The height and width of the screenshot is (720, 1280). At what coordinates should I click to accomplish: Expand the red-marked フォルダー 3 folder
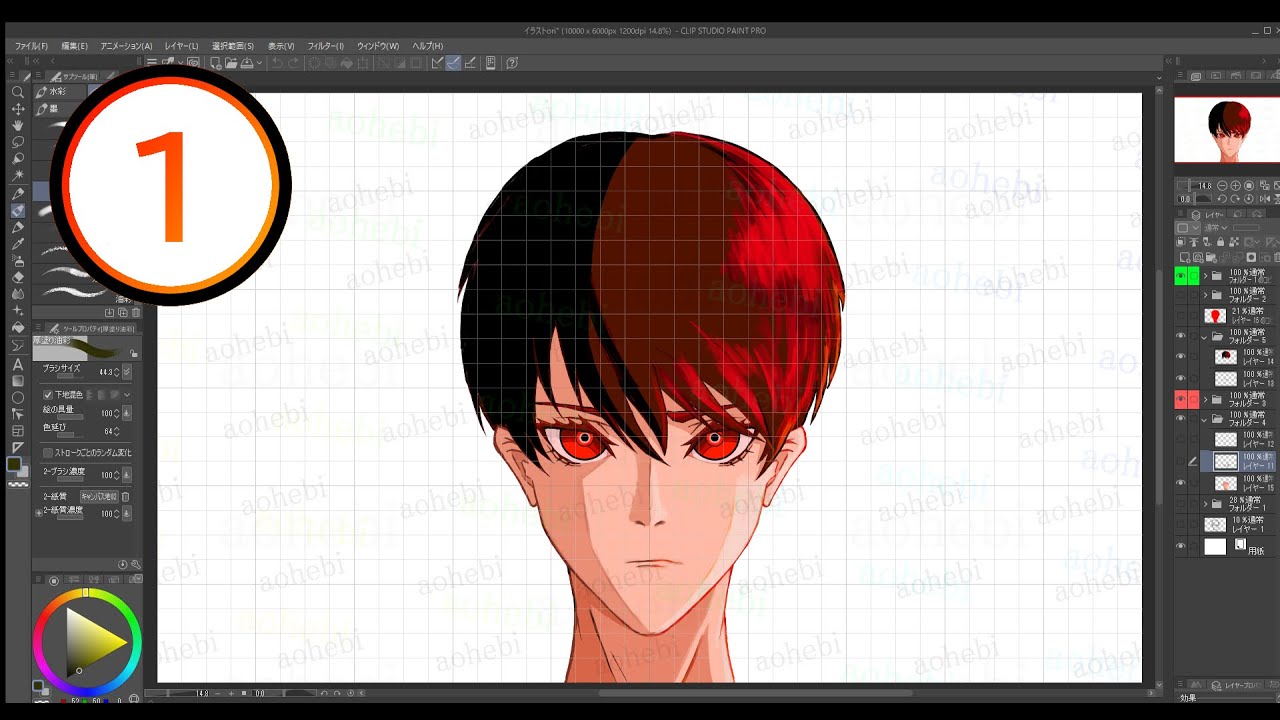pos(1205,400)
